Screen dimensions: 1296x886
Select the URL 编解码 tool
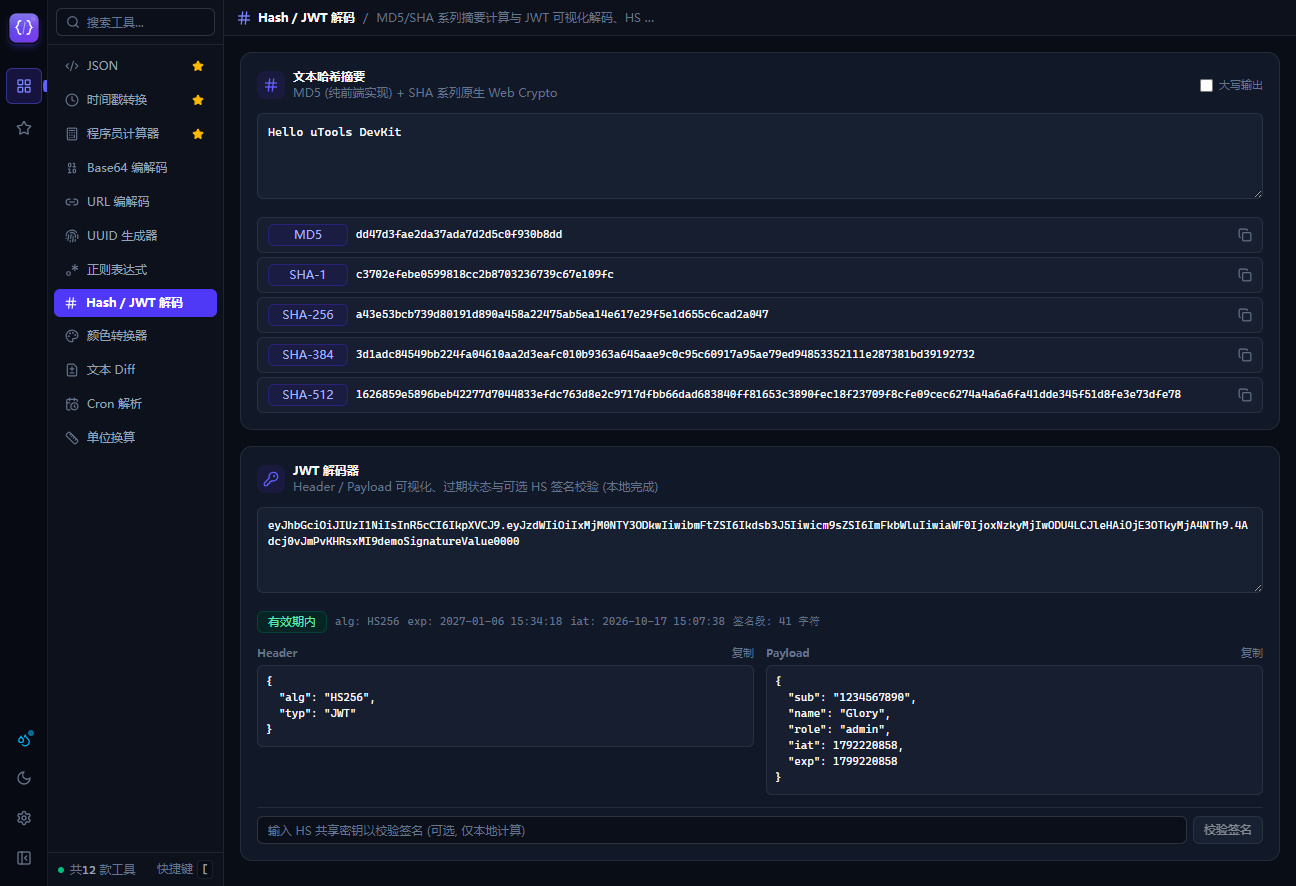click(135, 202)
